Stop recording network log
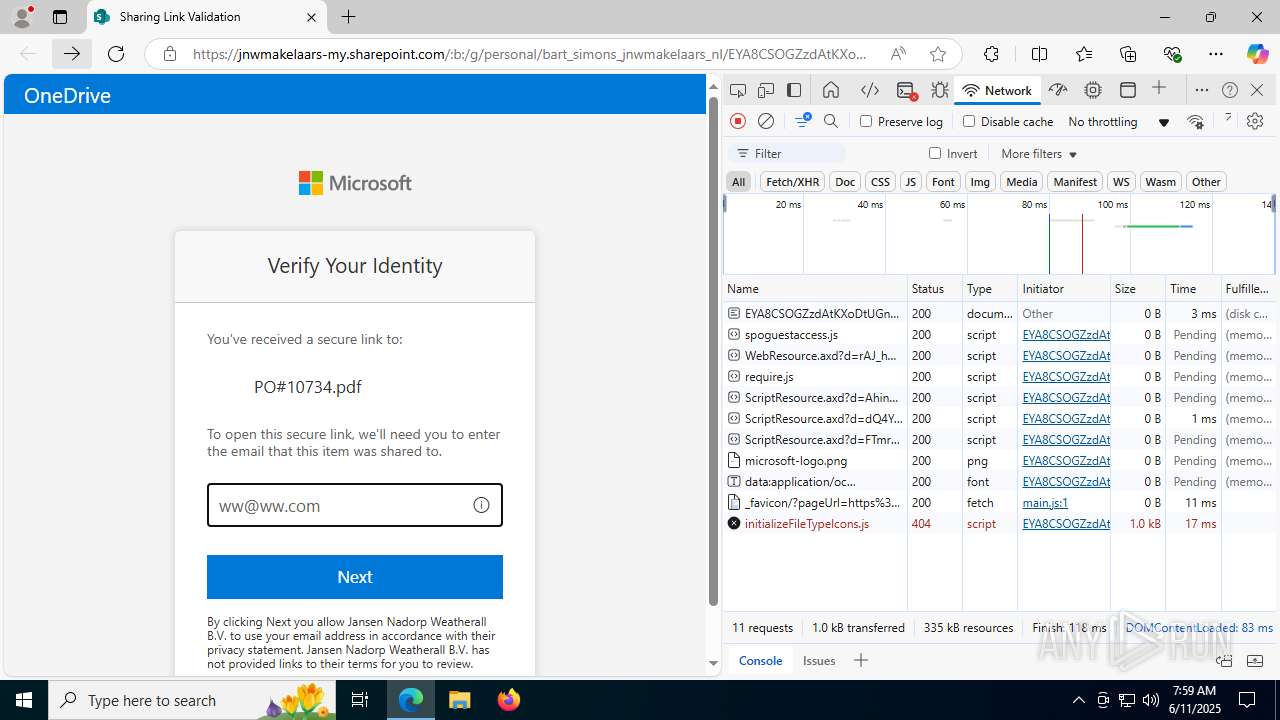1280x720 pixels. [x=738, y=121]
